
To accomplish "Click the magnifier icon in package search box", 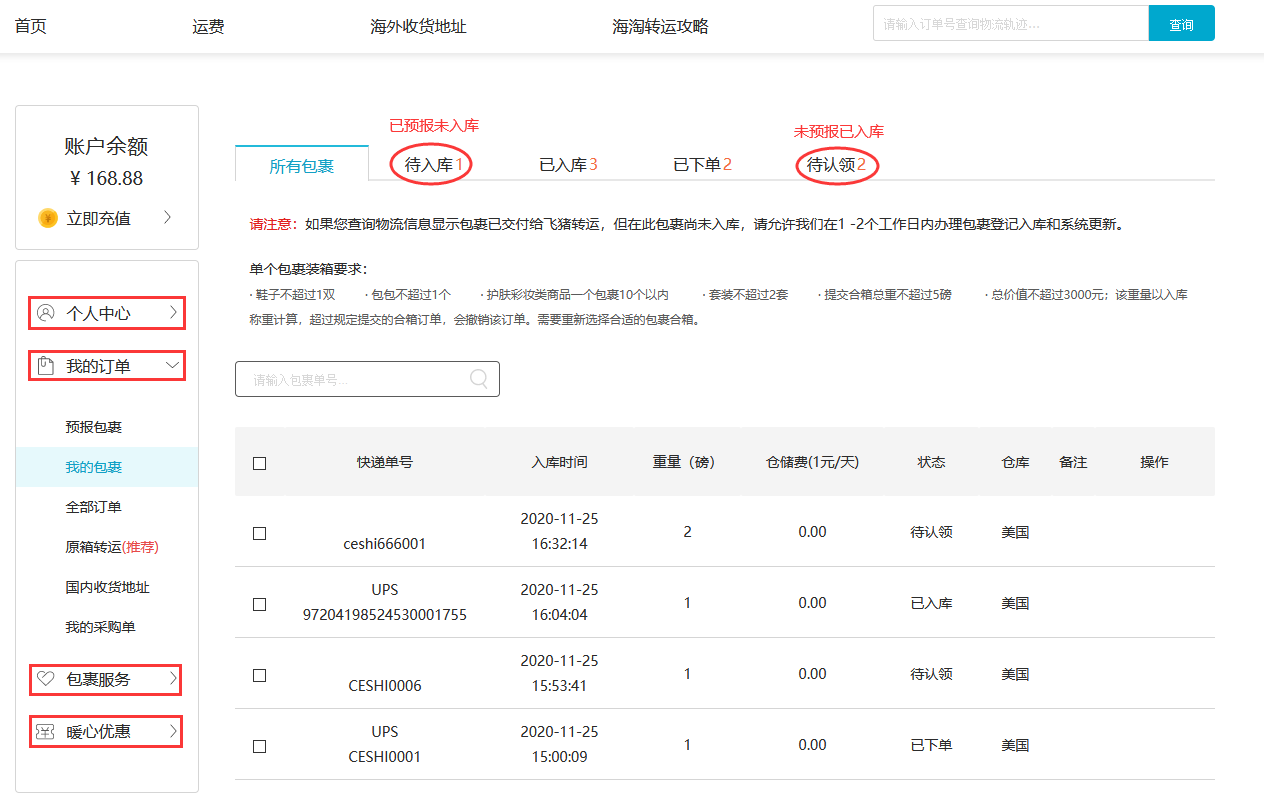I will click(x=479, y=378).
